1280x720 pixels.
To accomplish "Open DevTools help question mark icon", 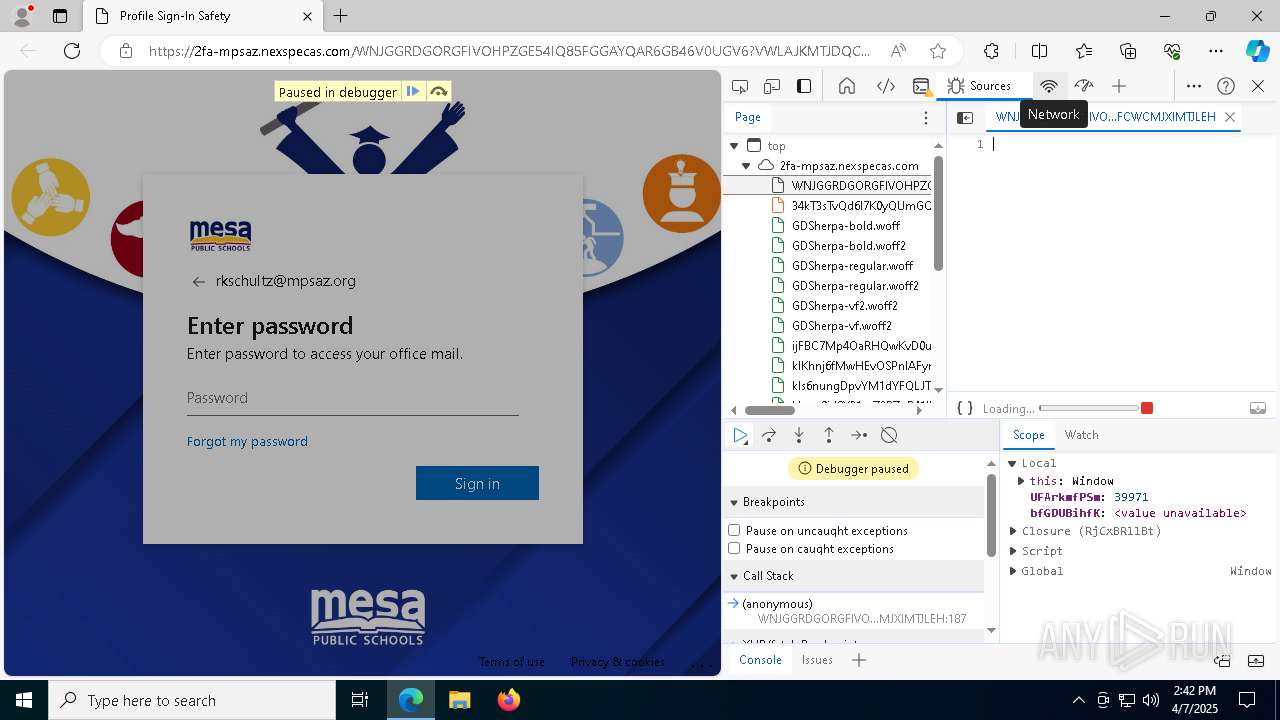I will [x=1226, y=86].
